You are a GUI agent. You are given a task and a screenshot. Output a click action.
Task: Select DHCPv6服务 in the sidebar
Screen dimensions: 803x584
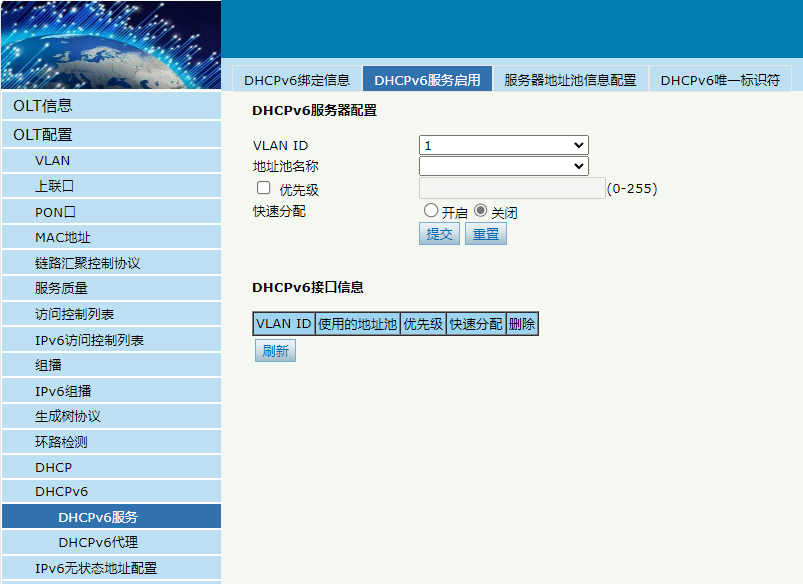click(112, 516)
